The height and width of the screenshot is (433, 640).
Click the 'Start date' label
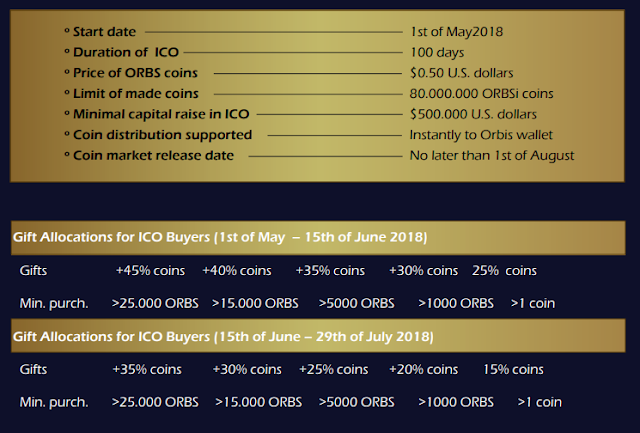[x=104, y=32]
